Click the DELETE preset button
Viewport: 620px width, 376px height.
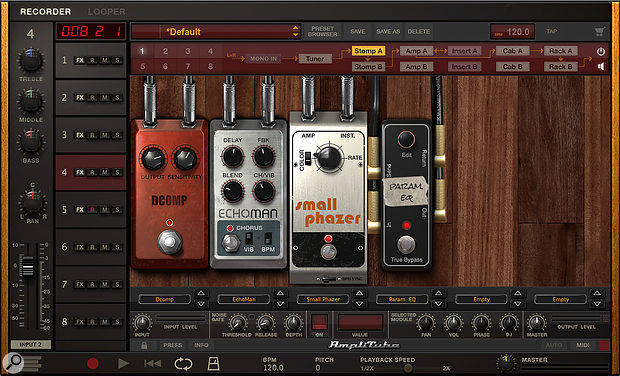[x=418, y=31]
